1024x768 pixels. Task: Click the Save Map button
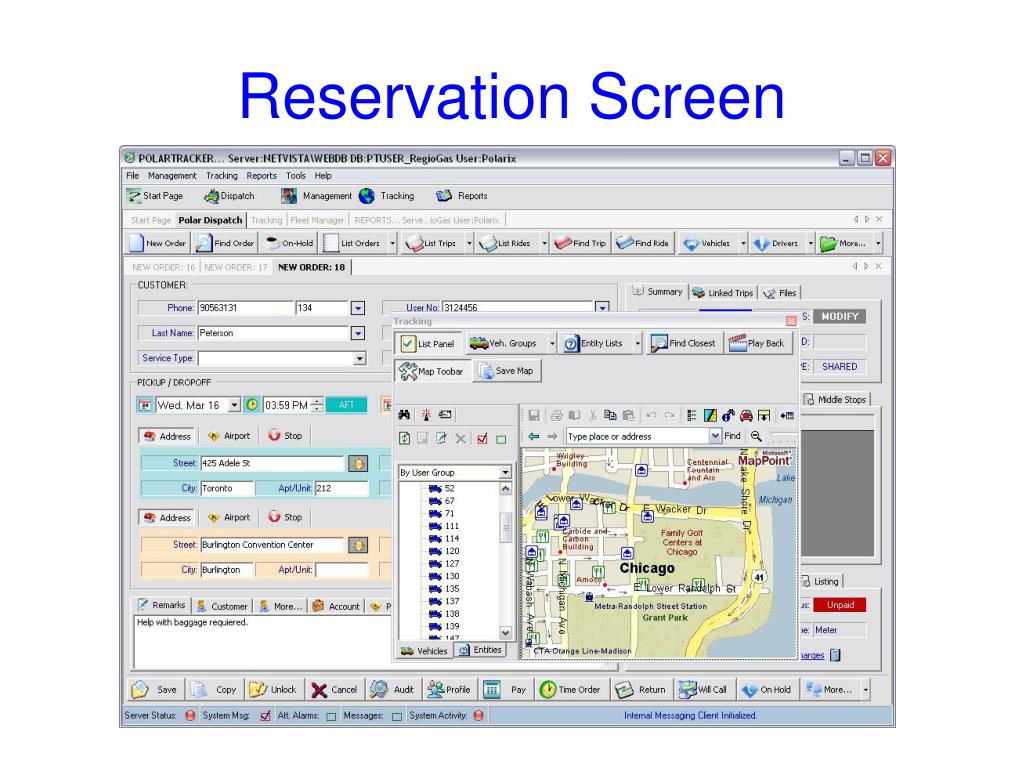tap(506, 371)
